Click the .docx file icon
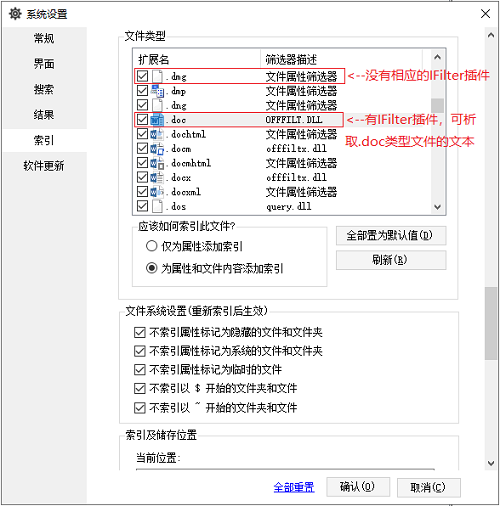 coord(157,177)
